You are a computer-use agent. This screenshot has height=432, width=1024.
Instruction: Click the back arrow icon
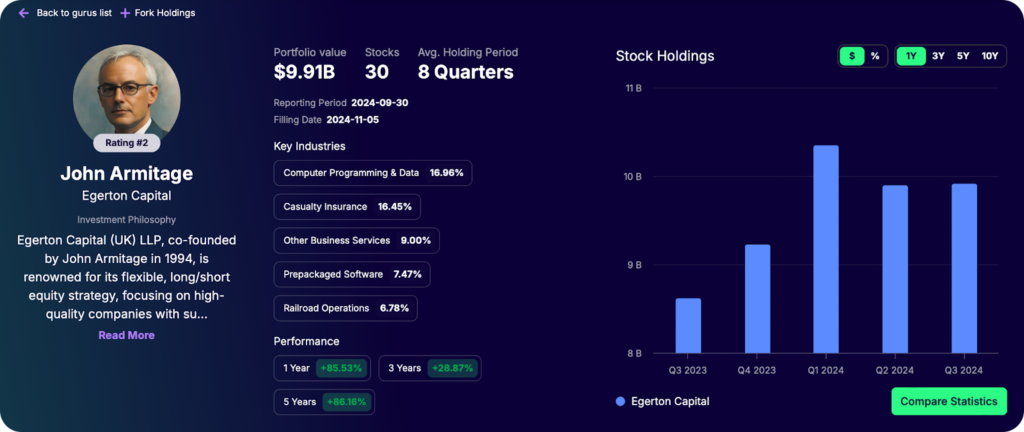(24, 13)
